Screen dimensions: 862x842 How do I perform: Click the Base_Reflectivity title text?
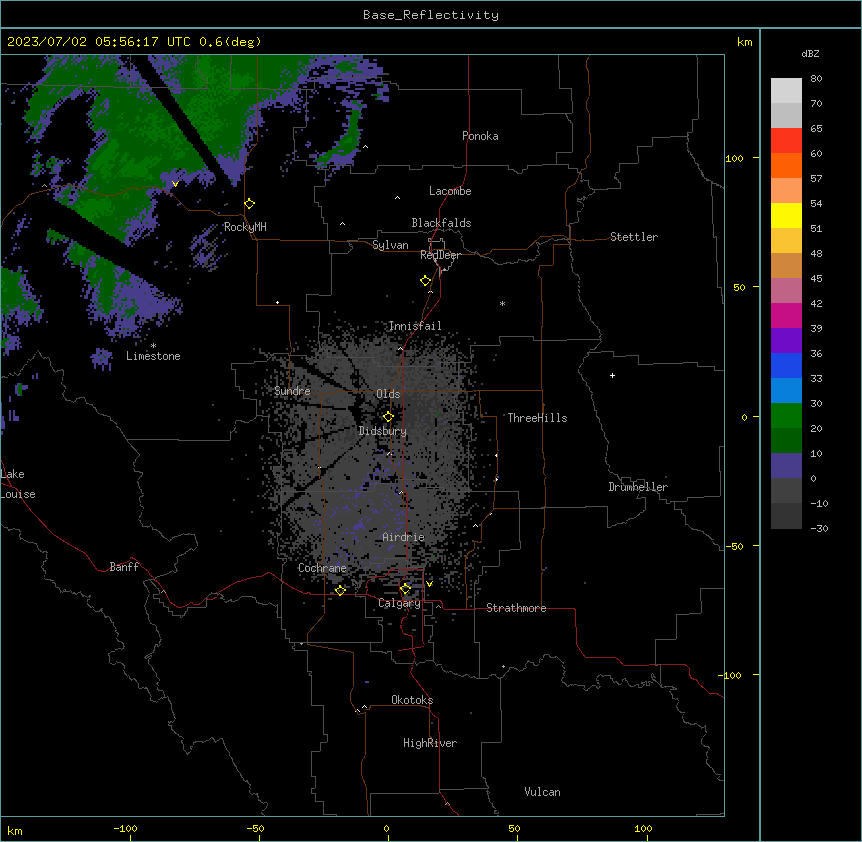click(431, 15)
